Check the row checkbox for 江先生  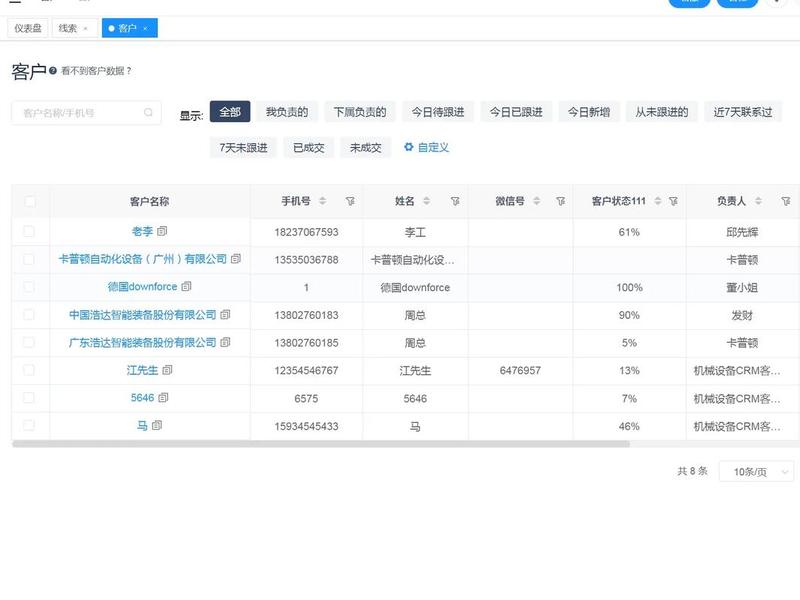[29, 369]
